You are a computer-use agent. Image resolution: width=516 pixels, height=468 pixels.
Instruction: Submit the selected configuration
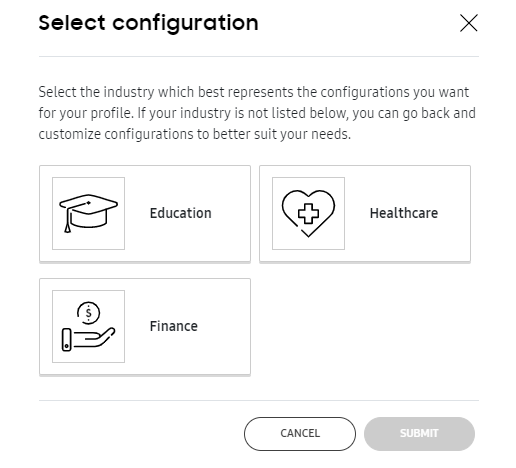click(419, 434)
